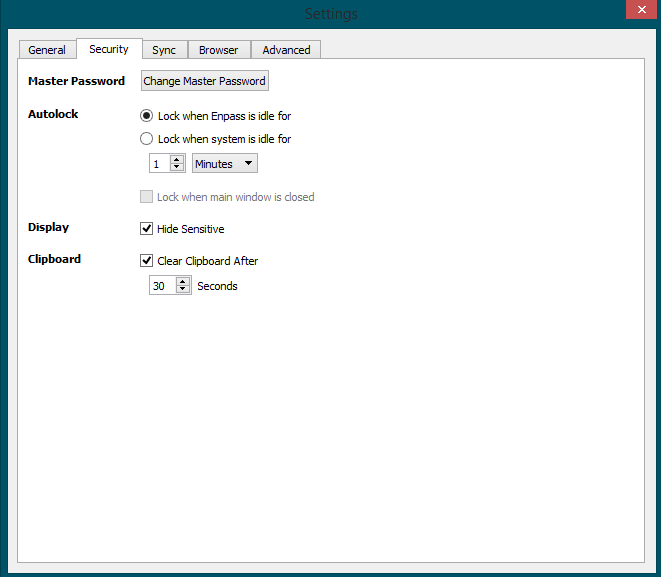Go to the Browser tab

pos(219,50)
